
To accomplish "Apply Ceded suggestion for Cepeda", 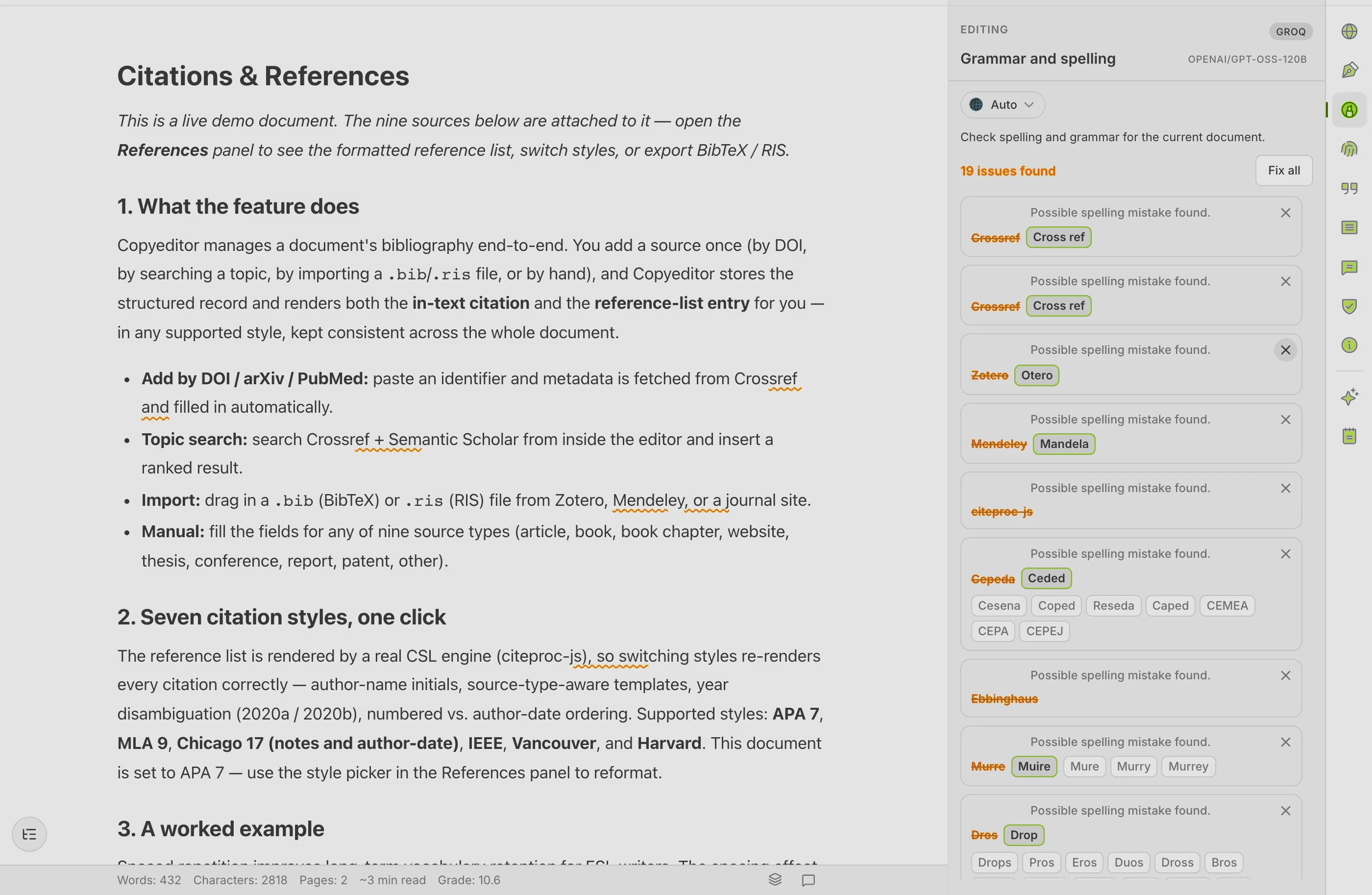I will point(1046,578).
